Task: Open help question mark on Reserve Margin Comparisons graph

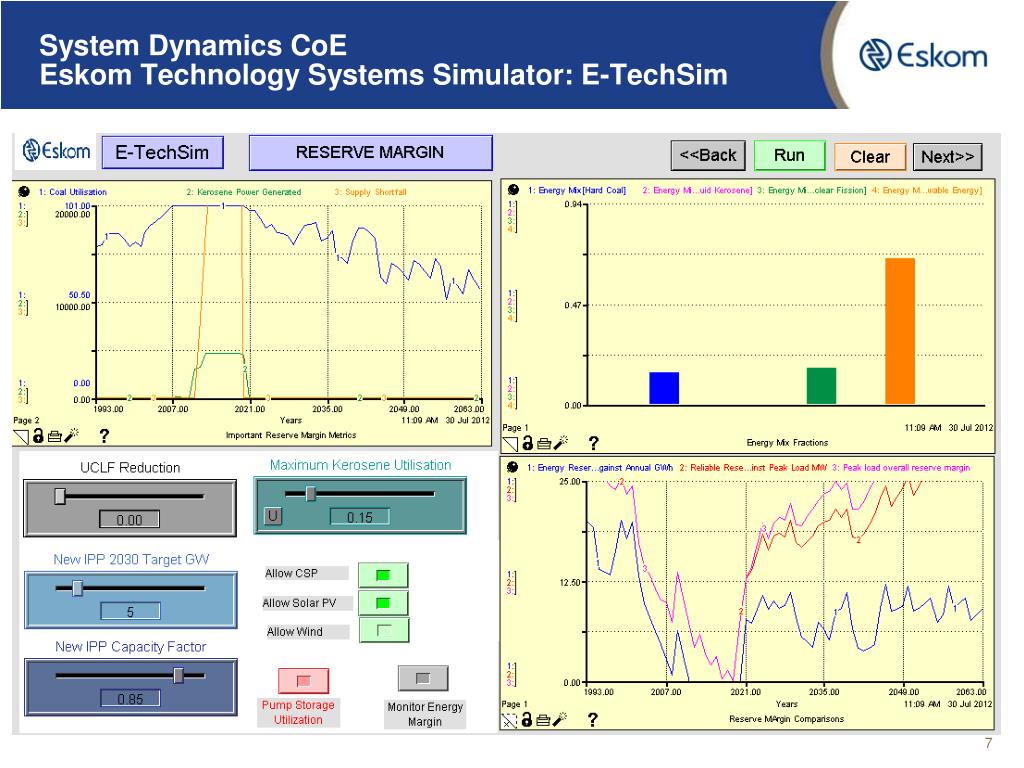Action: [592, 720]
